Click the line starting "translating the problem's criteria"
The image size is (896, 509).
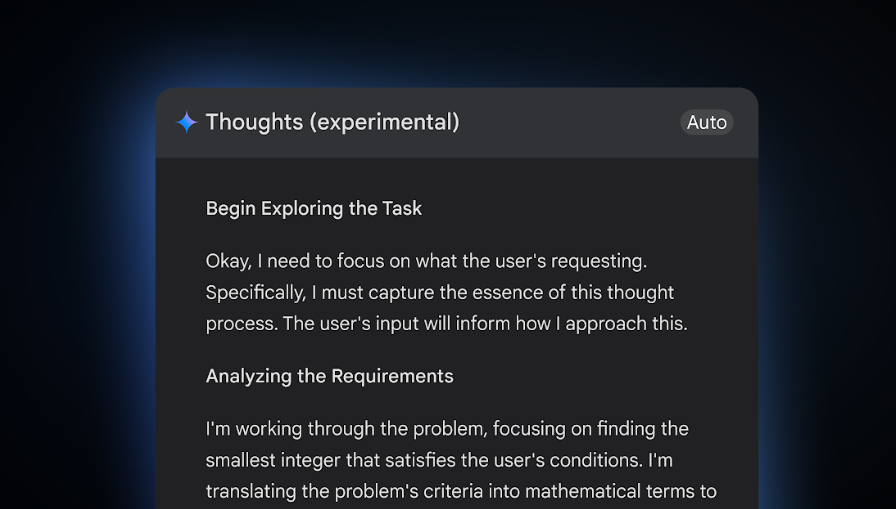click(x=461, y=491)
